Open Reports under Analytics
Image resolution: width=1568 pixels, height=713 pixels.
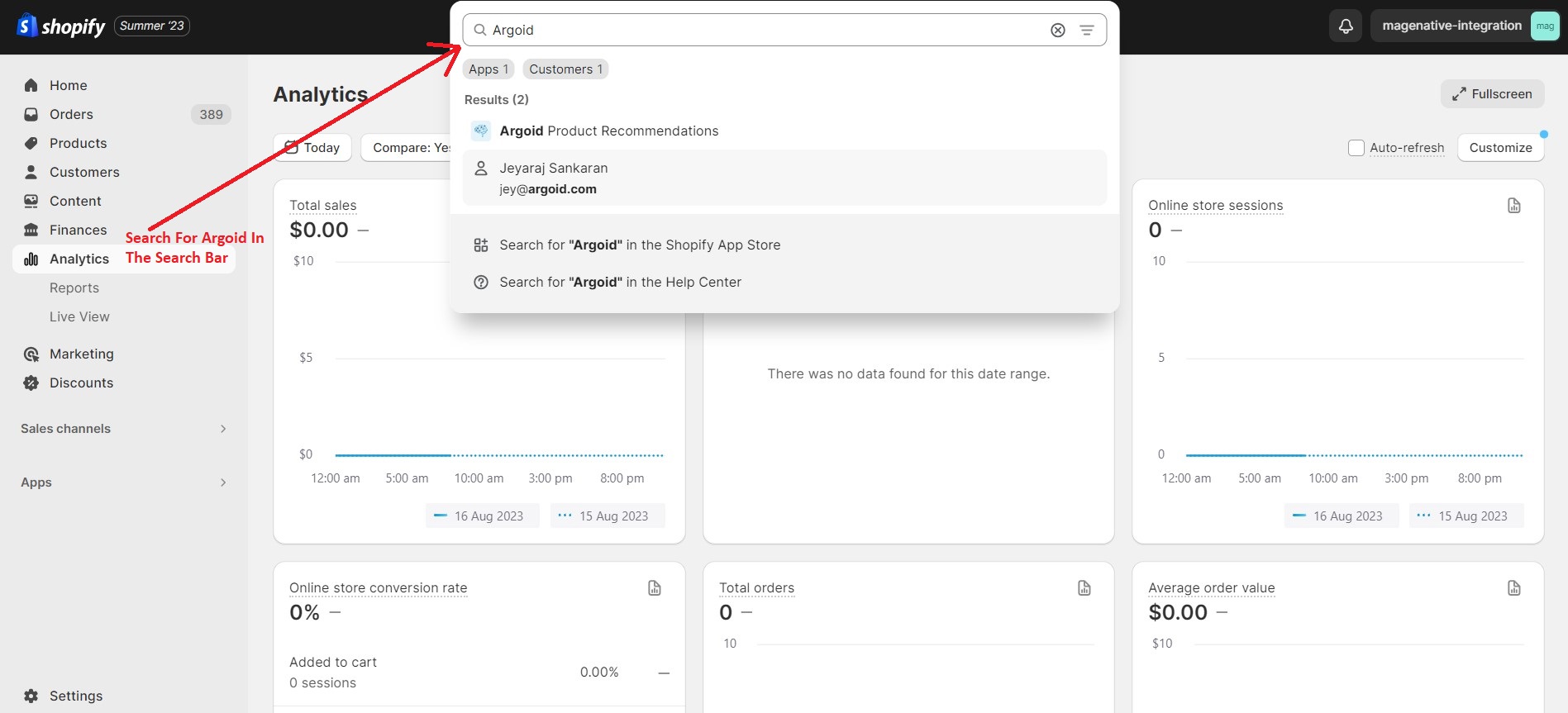point(74,288)
